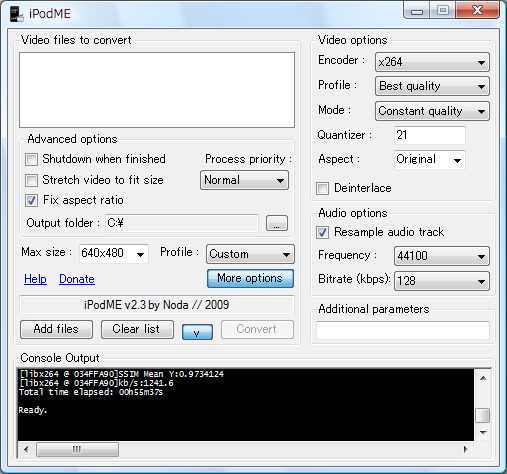The image size is (507, 474).
Task: Click the Output folder path field
Action: point(182,223)
